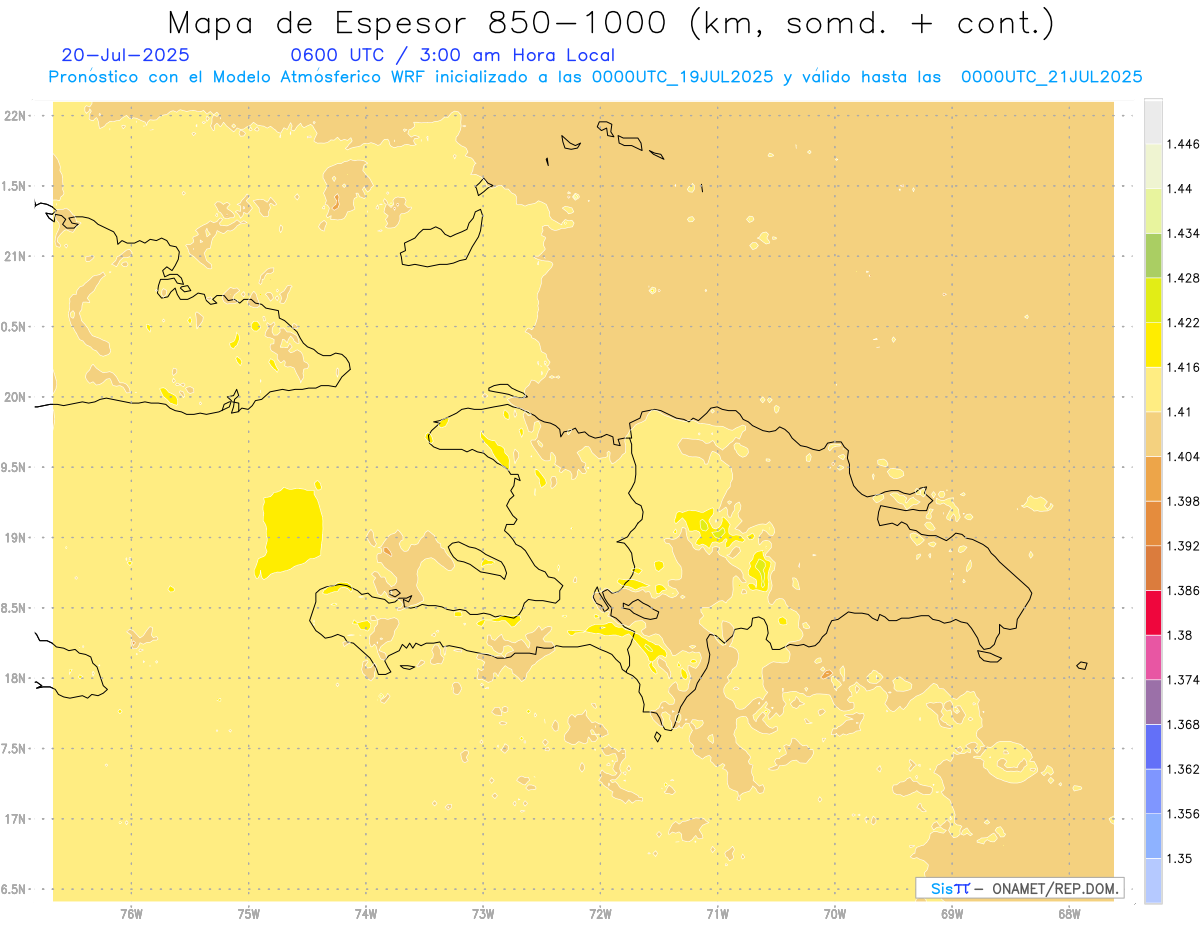Click the "68W" longitude label

pos(1069,913)
